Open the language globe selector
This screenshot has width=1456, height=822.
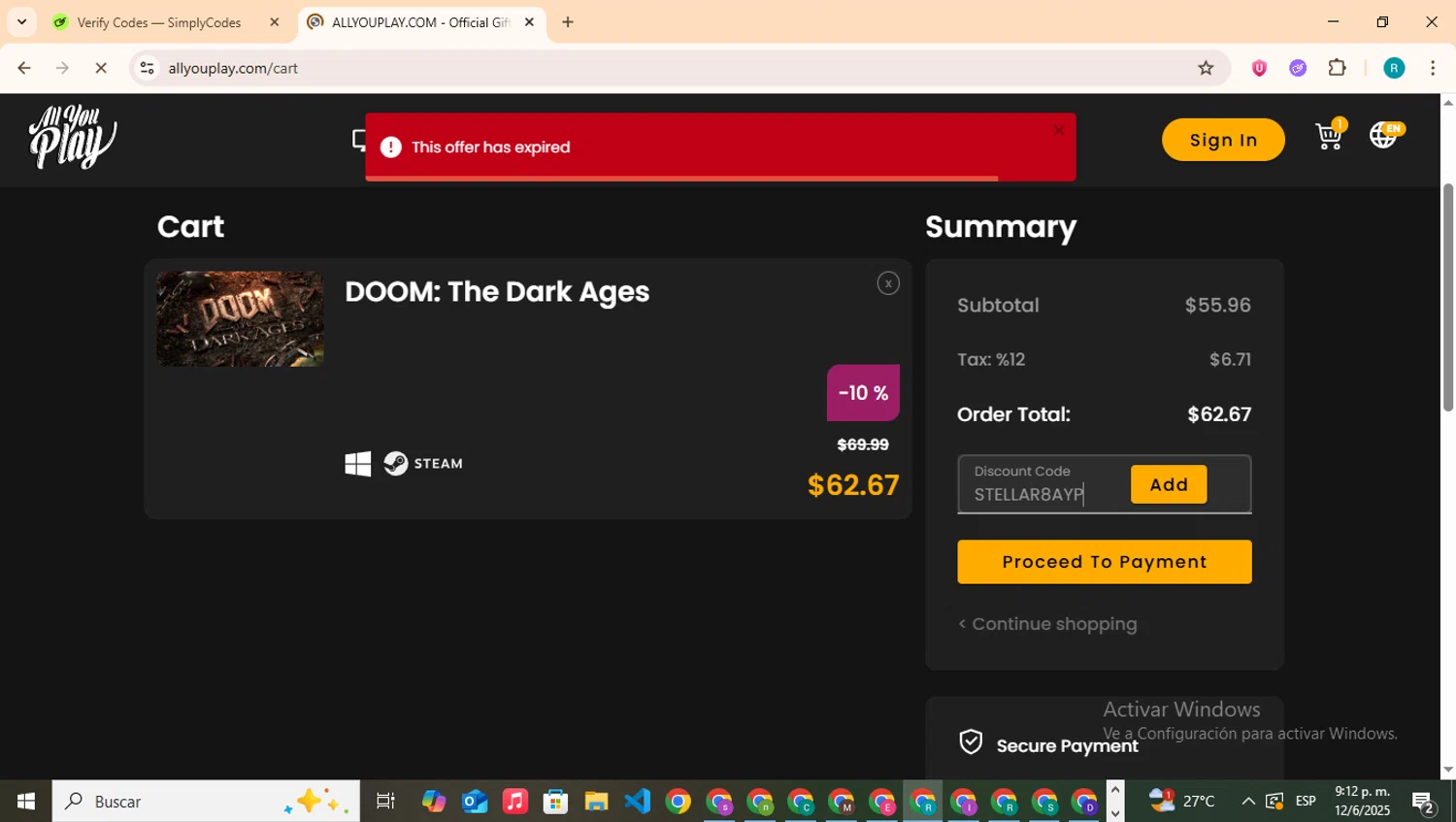(x=1385, y=135)
